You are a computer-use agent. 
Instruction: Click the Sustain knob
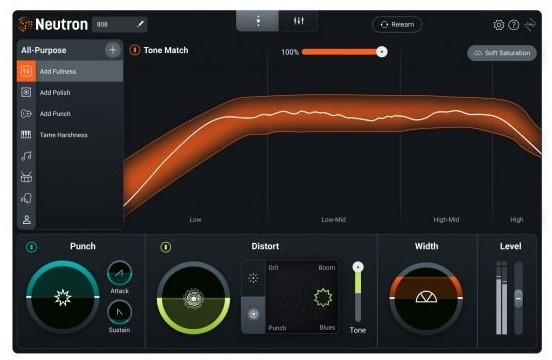[120, 312]
